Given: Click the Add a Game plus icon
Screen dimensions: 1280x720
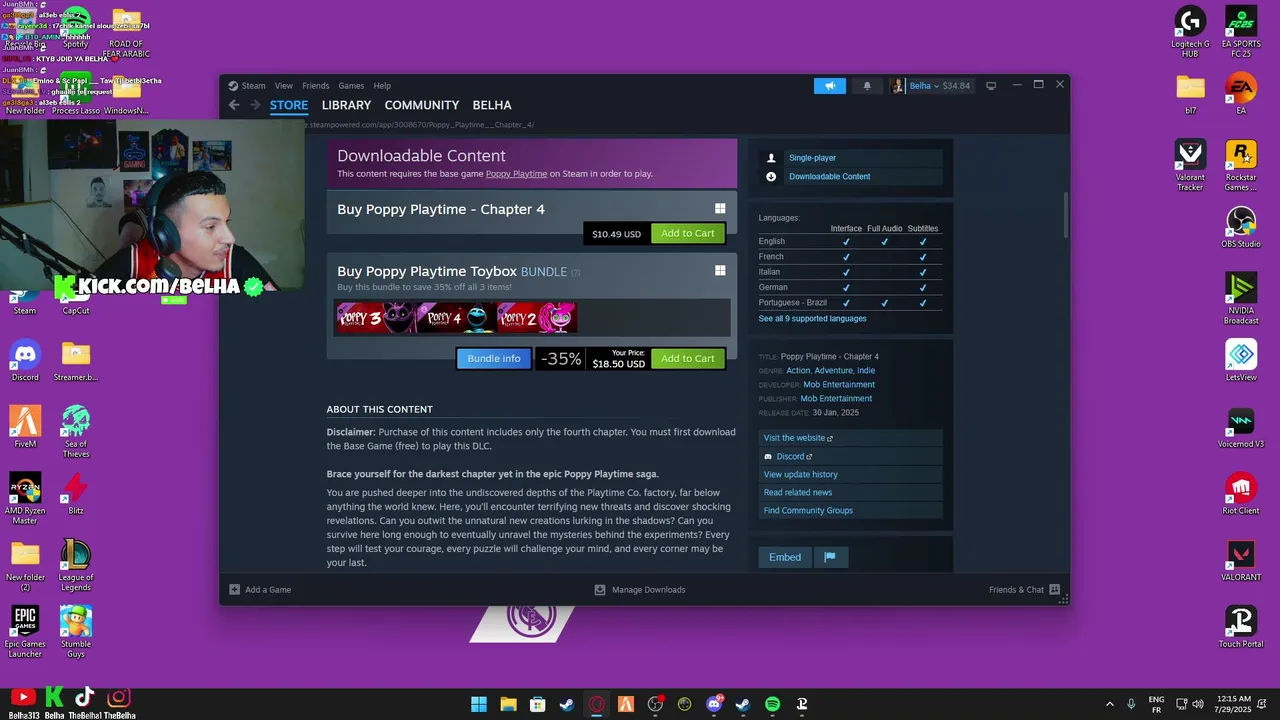Looking at the screenshot, I should pyautogui.click(x=234, y=590).
